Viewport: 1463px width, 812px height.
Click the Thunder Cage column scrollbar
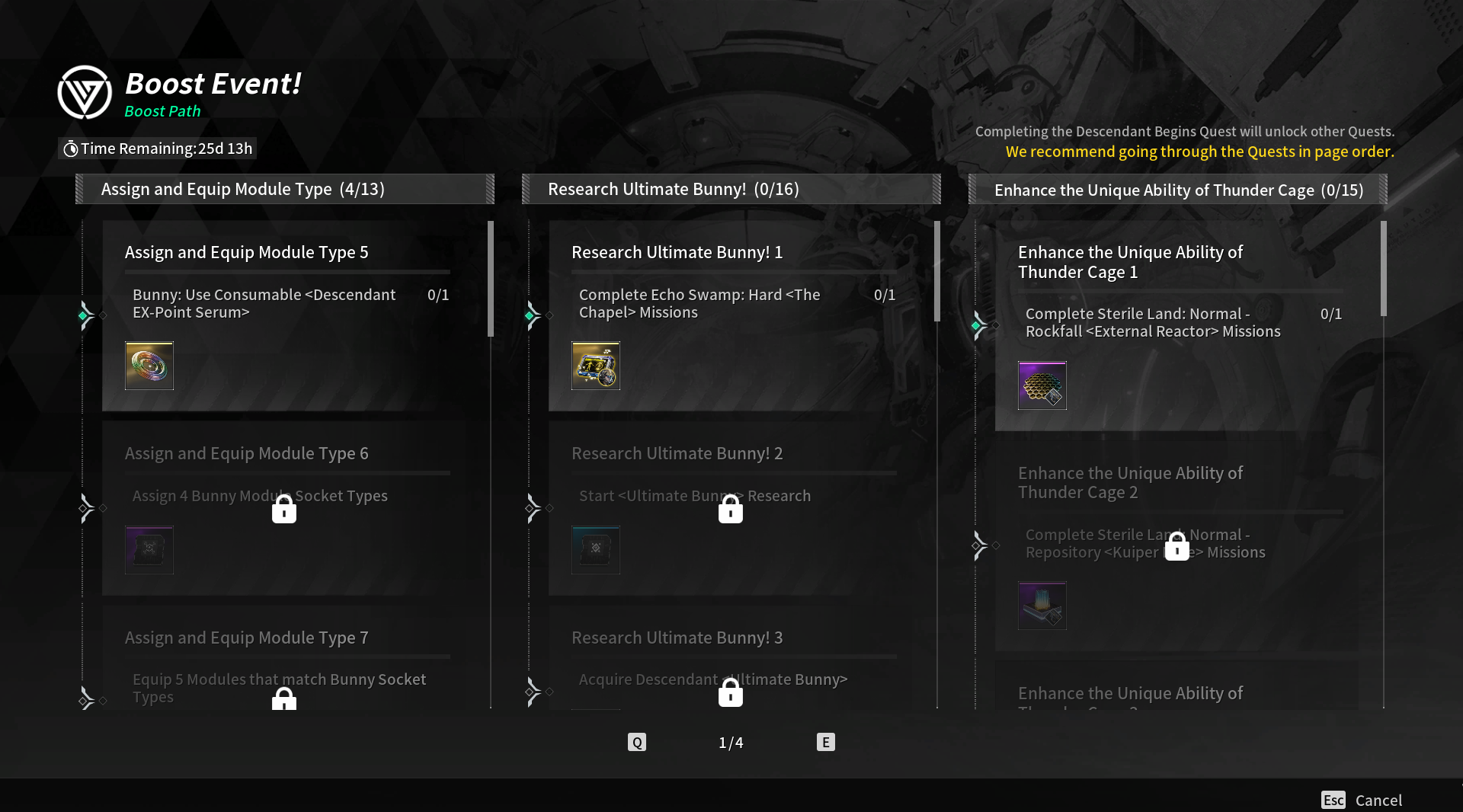(x=1384, y=269)
